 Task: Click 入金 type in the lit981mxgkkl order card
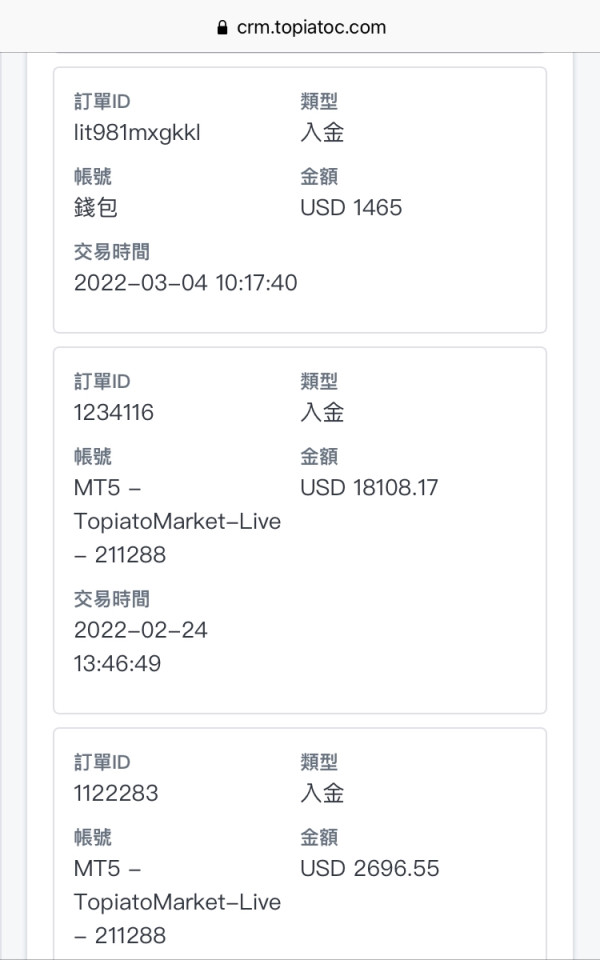click(322, 132)
